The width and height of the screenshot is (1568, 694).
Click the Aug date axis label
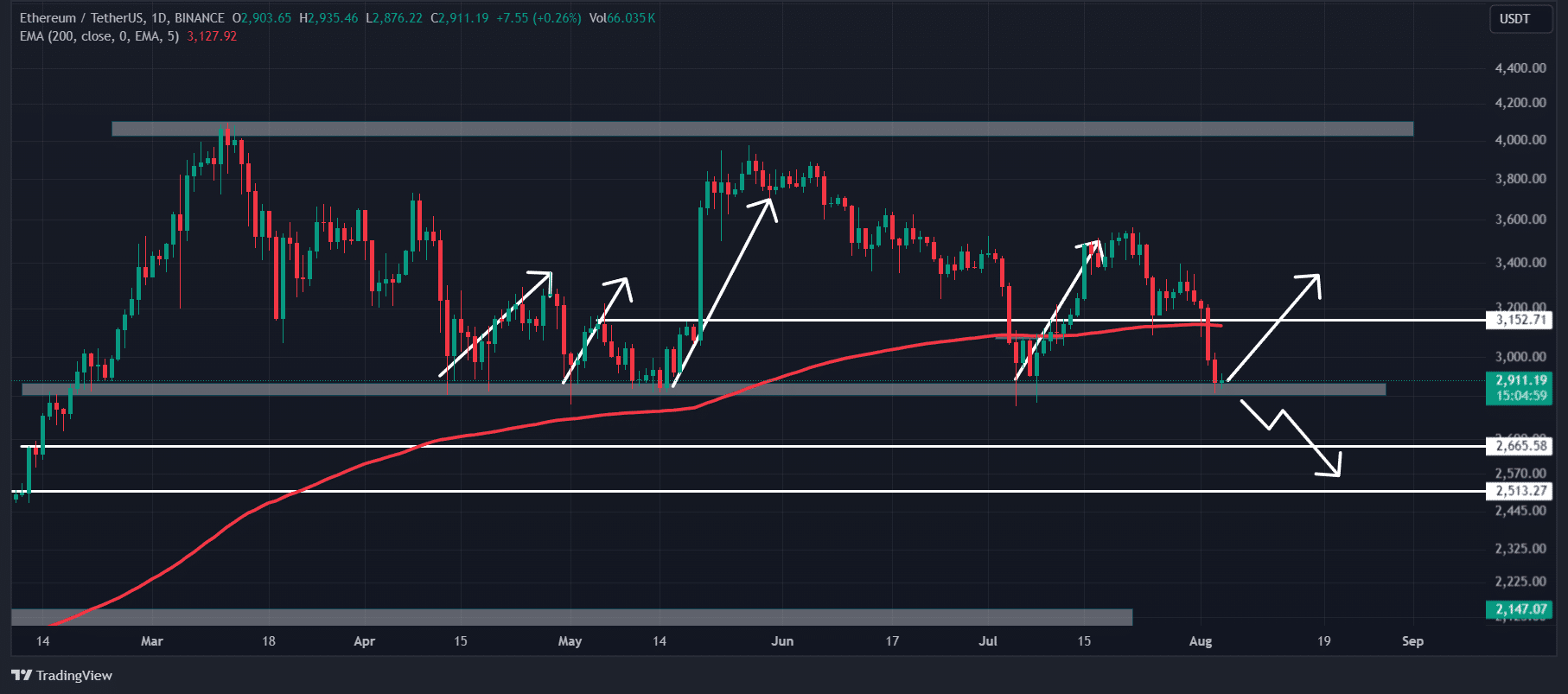pyautogui.click(x=1201, y=641)
